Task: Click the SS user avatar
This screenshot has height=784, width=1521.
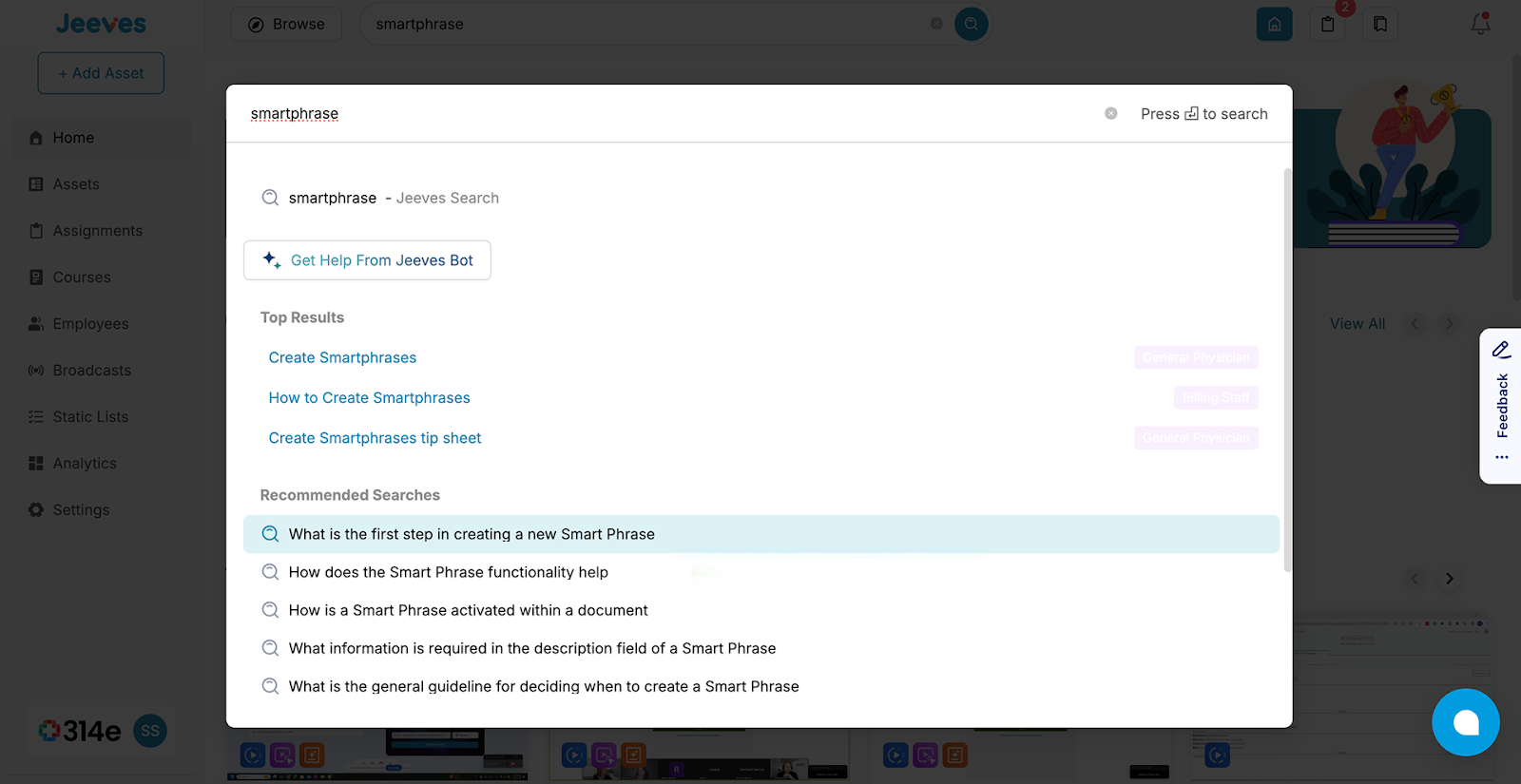Action: click(150, 731)
